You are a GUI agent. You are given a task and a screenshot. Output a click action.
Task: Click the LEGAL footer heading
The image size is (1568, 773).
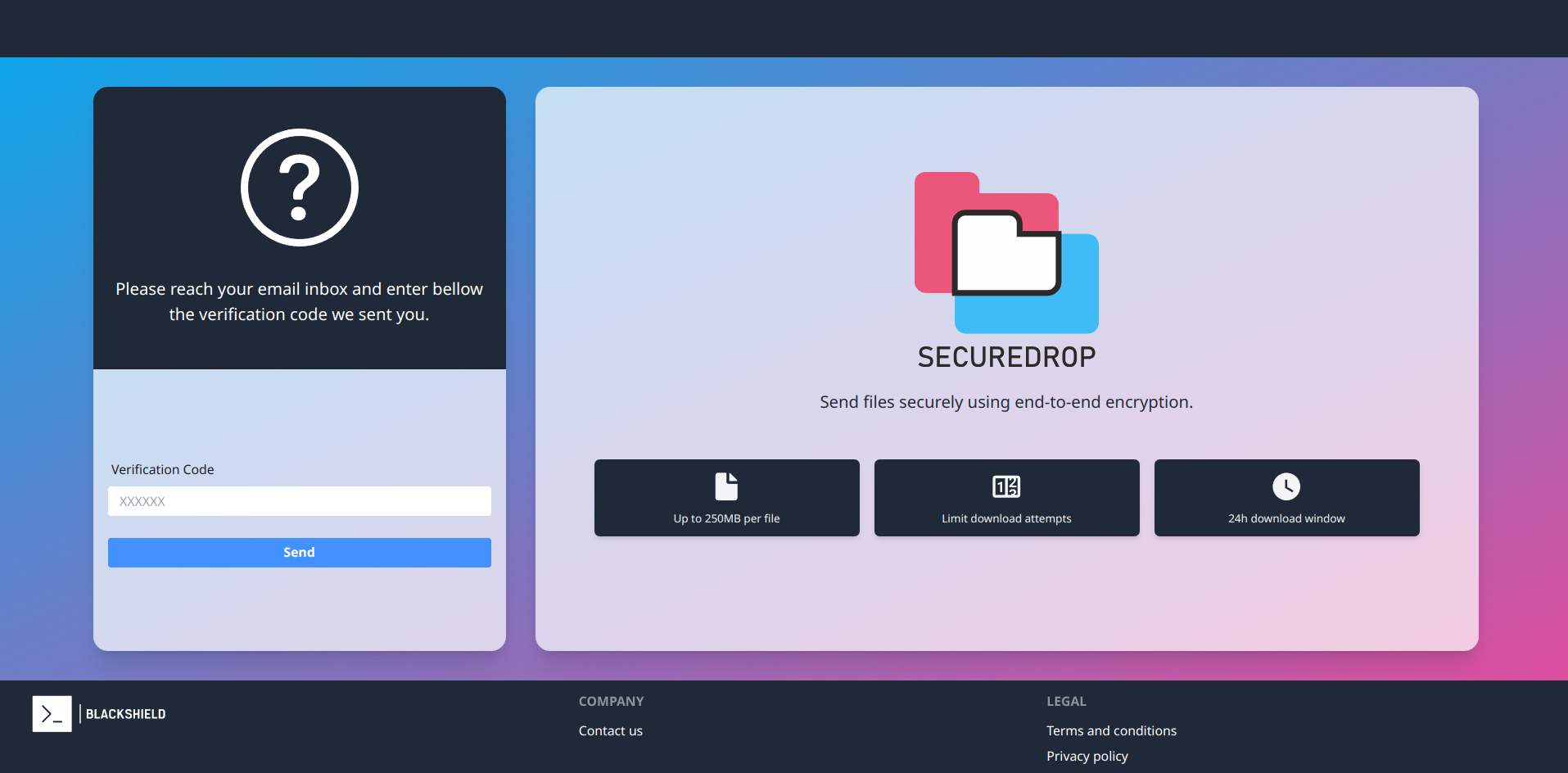click(x=1066, y=701)
